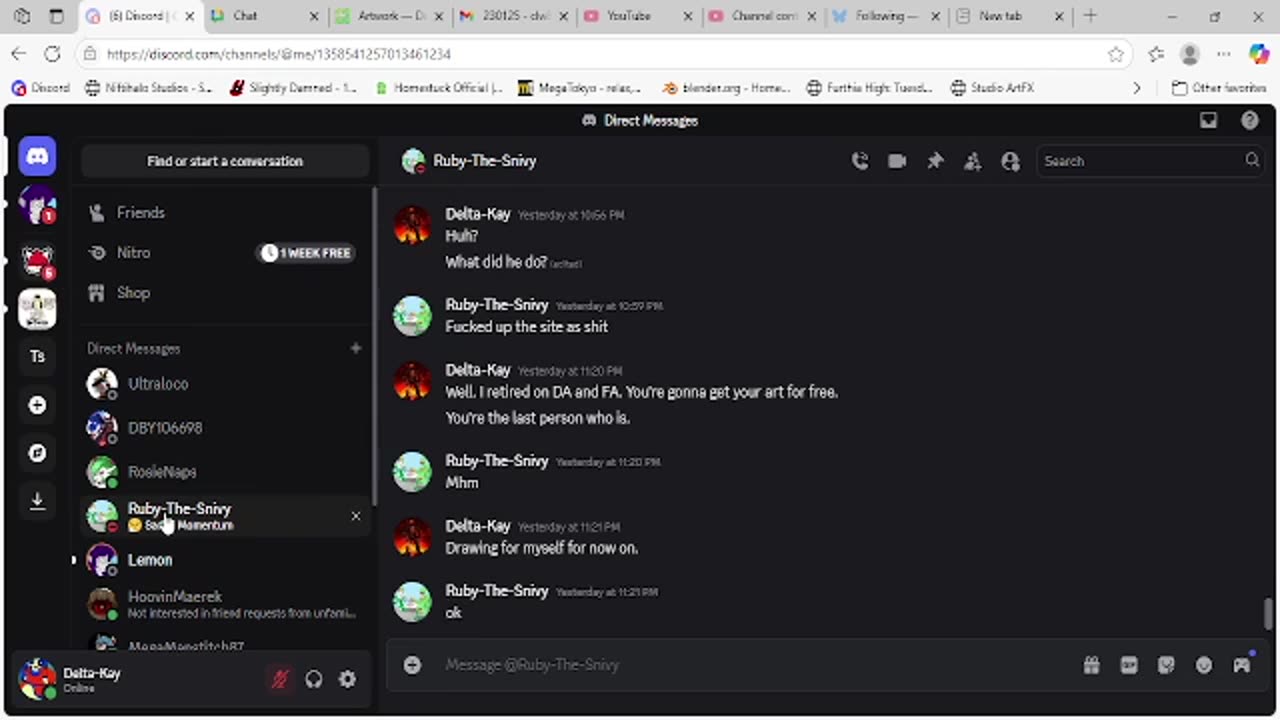1280x720 pixels.
Task: Click the add a server plus icon
Action: pyautogui.click(x=37, y=405)
